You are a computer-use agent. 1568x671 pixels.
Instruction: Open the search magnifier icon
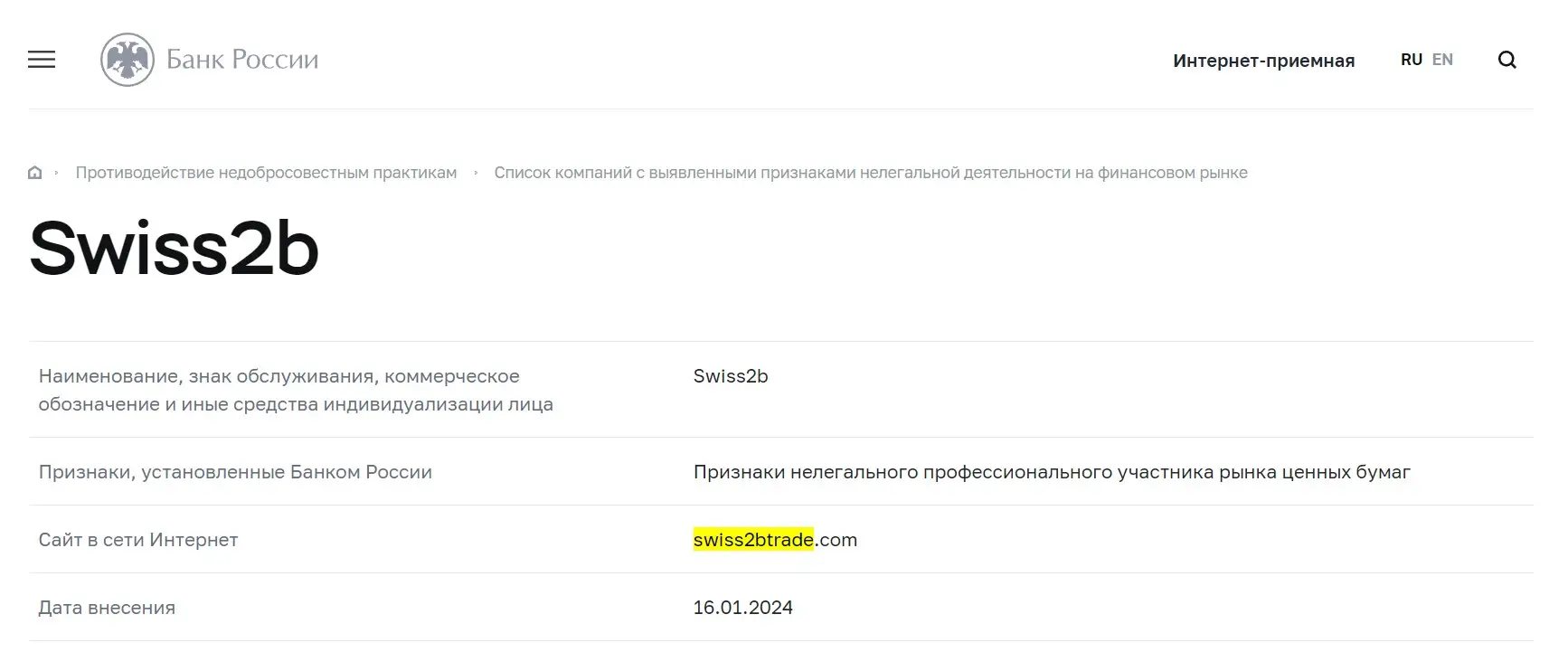click(1507, 60)
